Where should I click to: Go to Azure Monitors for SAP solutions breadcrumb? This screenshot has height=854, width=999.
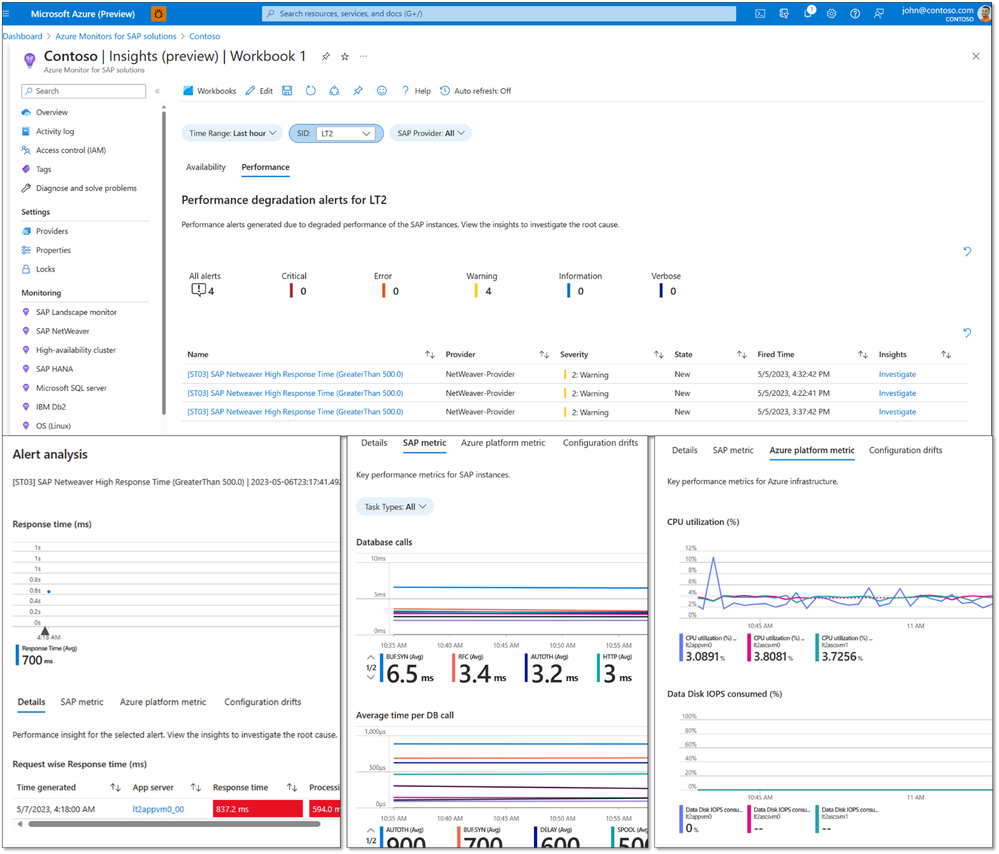coord(115,36)
